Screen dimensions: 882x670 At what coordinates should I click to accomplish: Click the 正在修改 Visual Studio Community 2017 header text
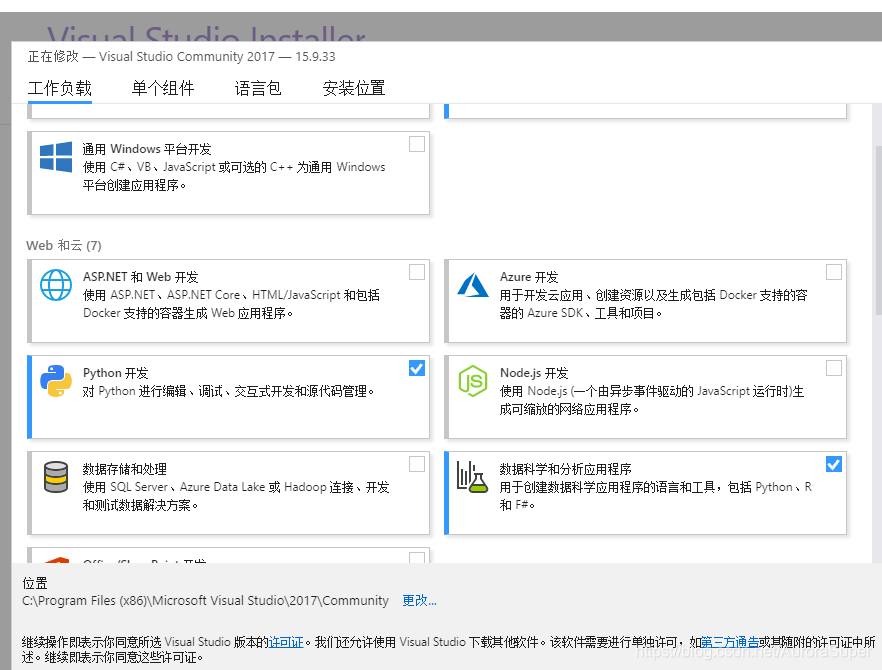click(181, 57)
